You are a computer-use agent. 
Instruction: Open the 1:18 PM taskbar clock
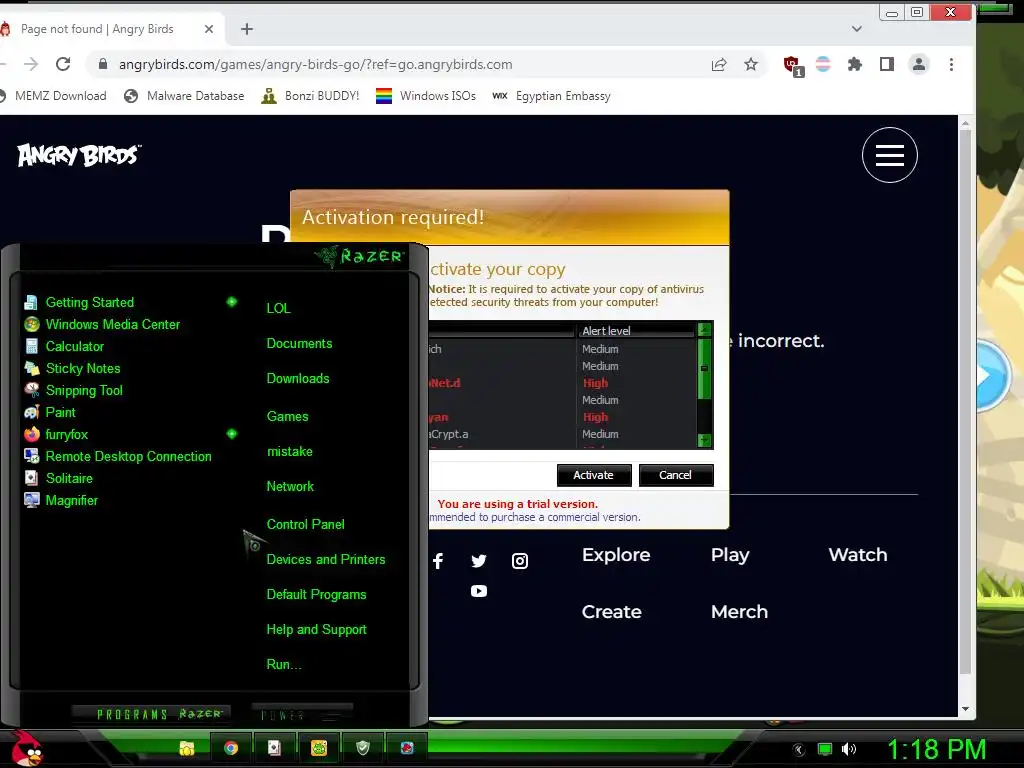pos(936,749)
